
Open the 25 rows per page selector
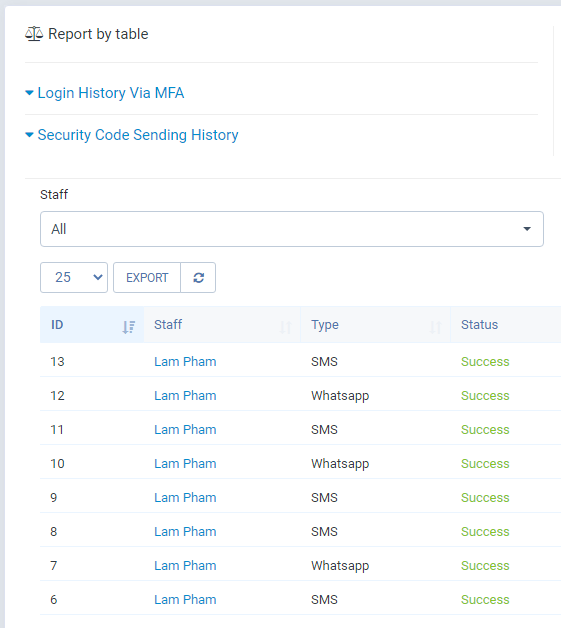[74, 278]
